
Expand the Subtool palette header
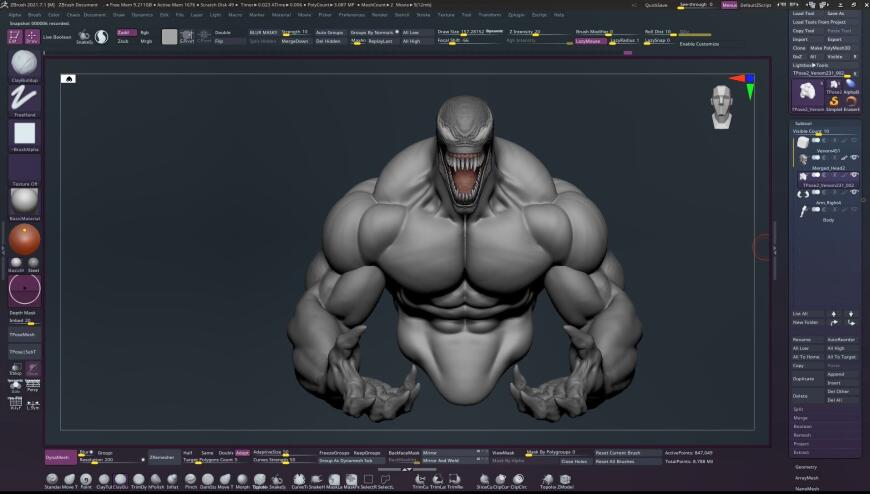(x=803, y=123)
